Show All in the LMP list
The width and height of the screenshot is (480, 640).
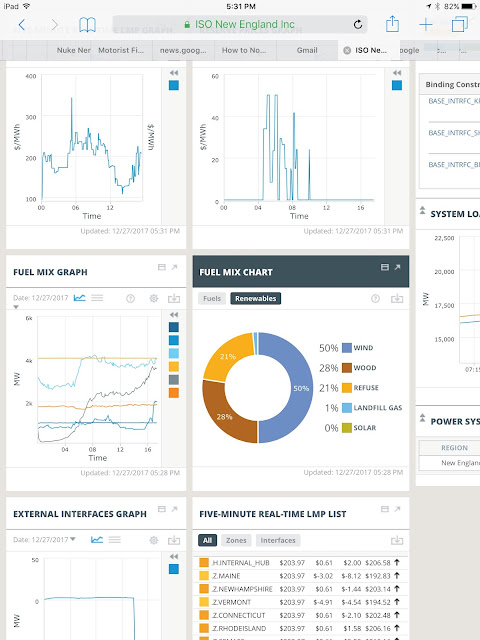point(207,540)
